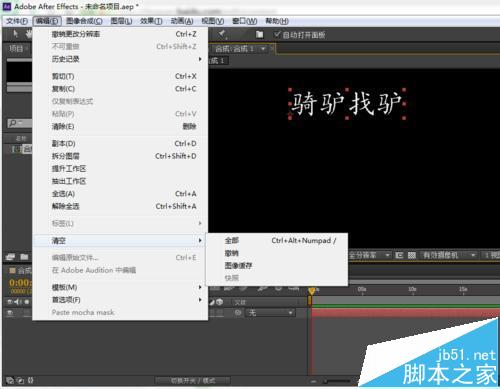Screen dimensions: 500x389
Task: Open the 视图(V) menu
Action: (x=212, y=21)
